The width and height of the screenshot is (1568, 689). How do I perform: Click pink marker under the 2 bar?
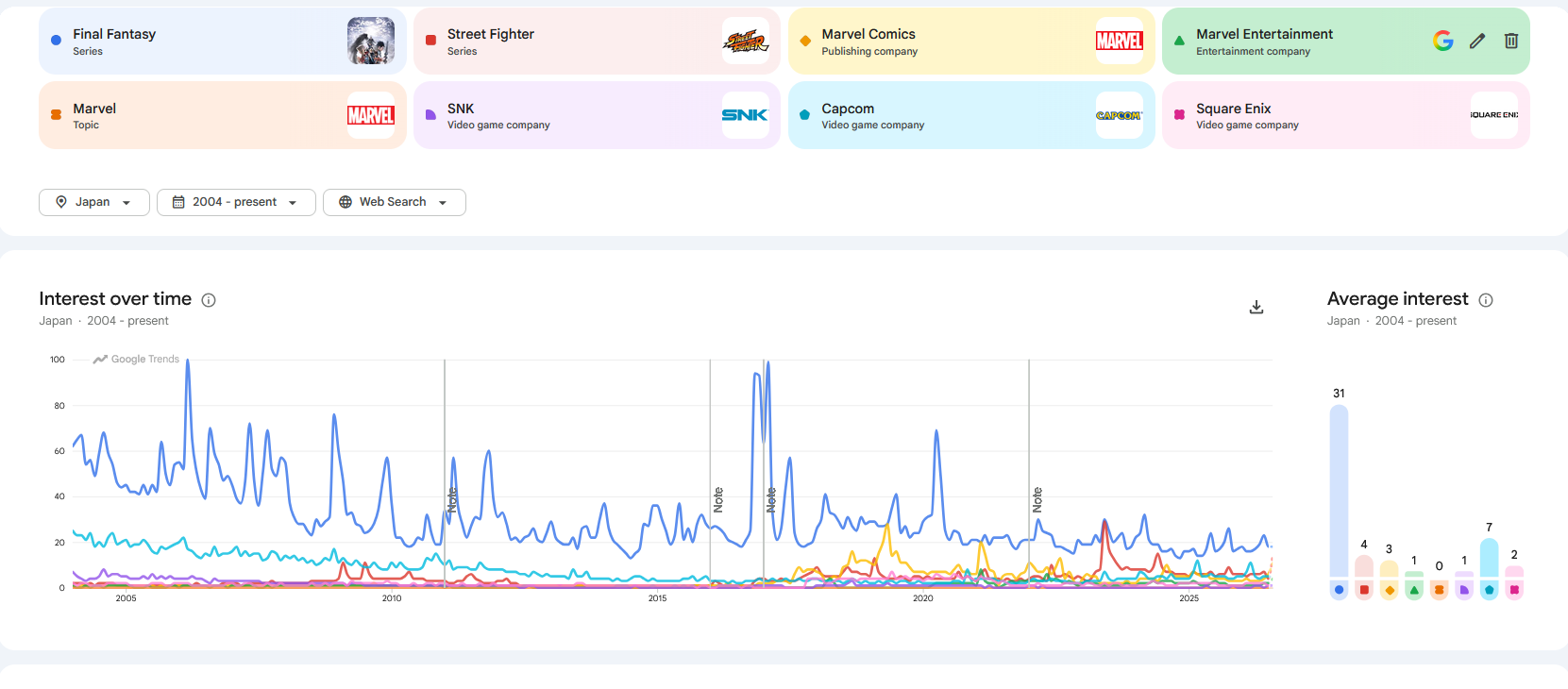click(1514, 590)
